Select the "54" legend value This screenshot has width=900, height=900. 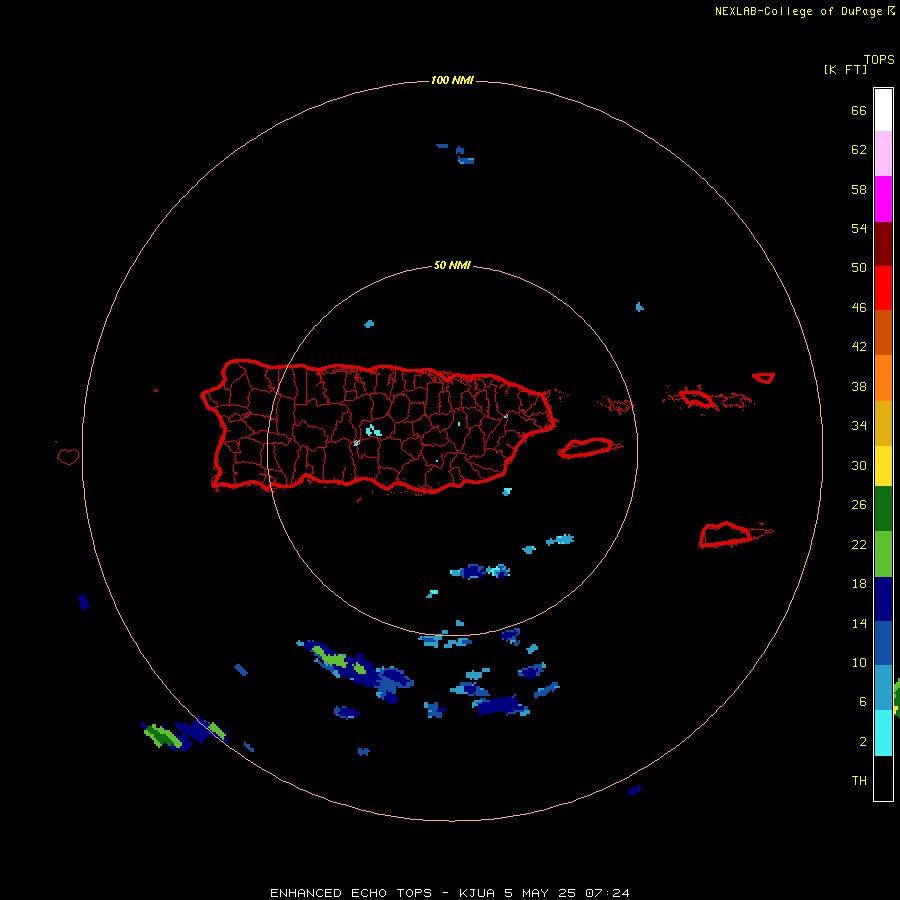[x=859, y=228]
